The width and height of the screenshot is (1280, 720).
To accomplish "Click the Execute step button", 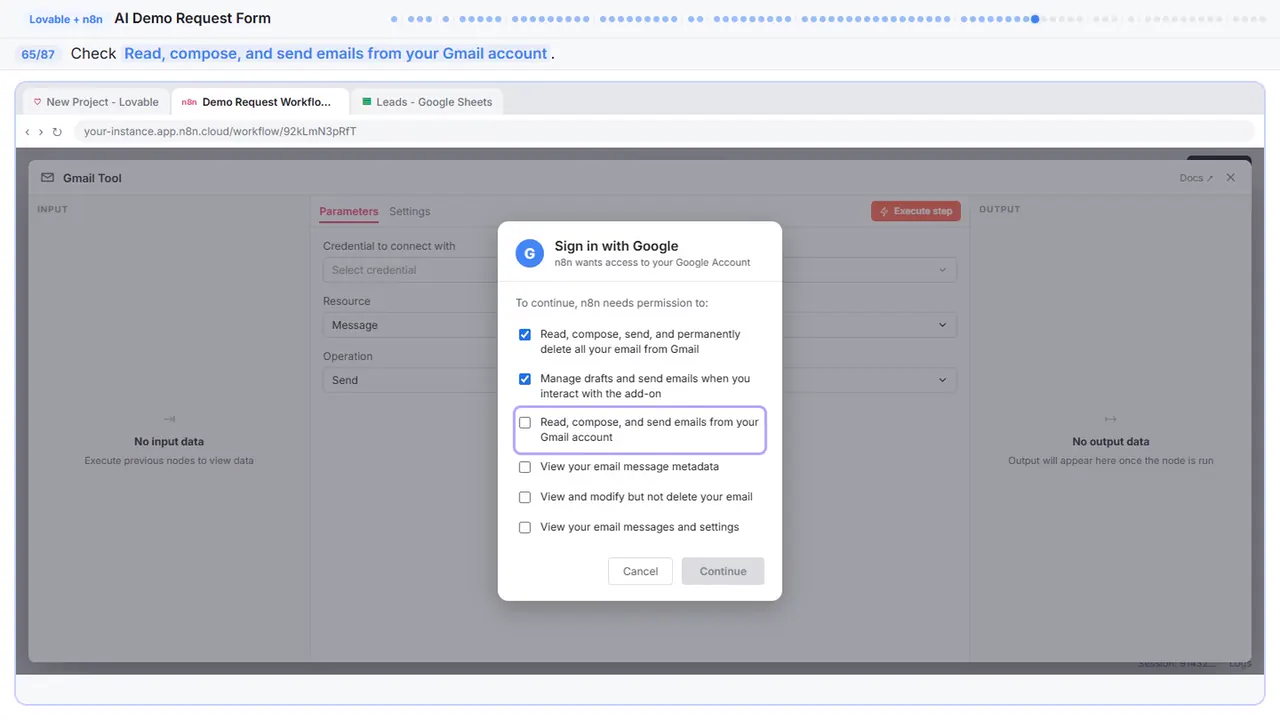I will [916, 211].
